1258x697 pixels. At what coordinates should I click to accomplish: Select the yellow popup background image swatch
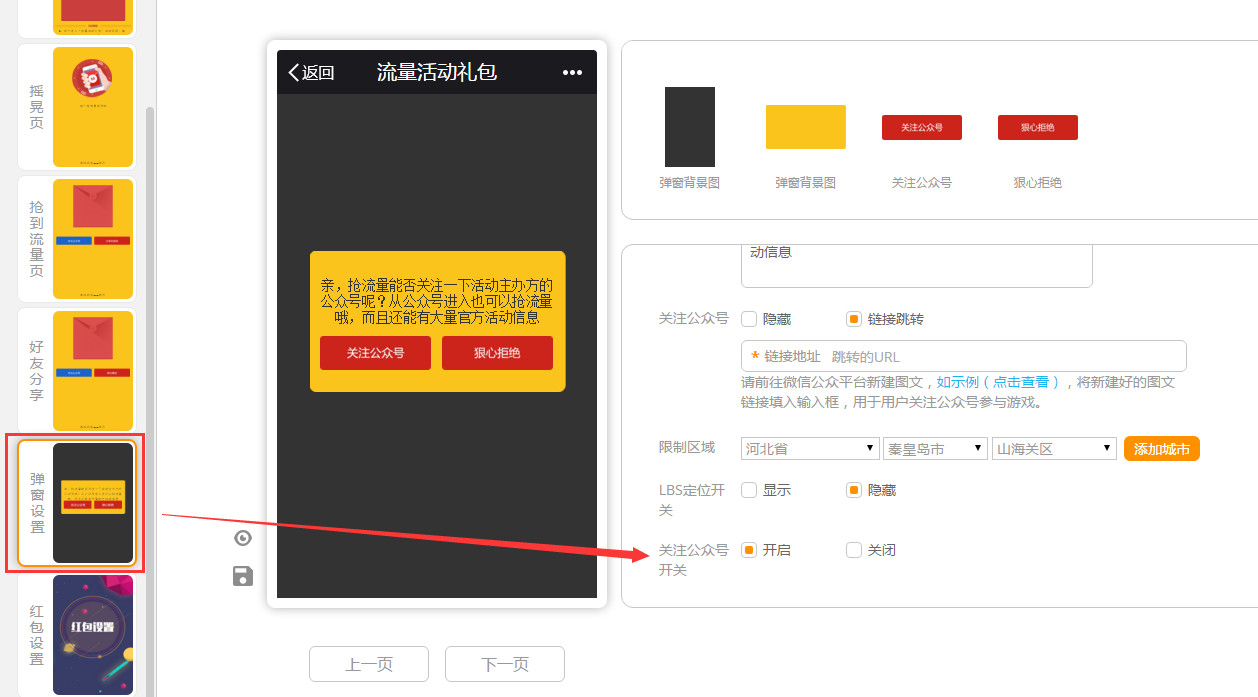click(805, 127)
